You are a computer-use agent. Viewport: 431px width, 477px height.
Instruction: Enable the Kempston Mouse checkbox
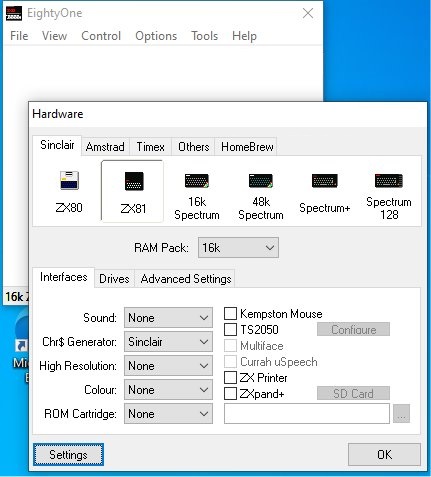pyautogui.click(x=230, y=314)
